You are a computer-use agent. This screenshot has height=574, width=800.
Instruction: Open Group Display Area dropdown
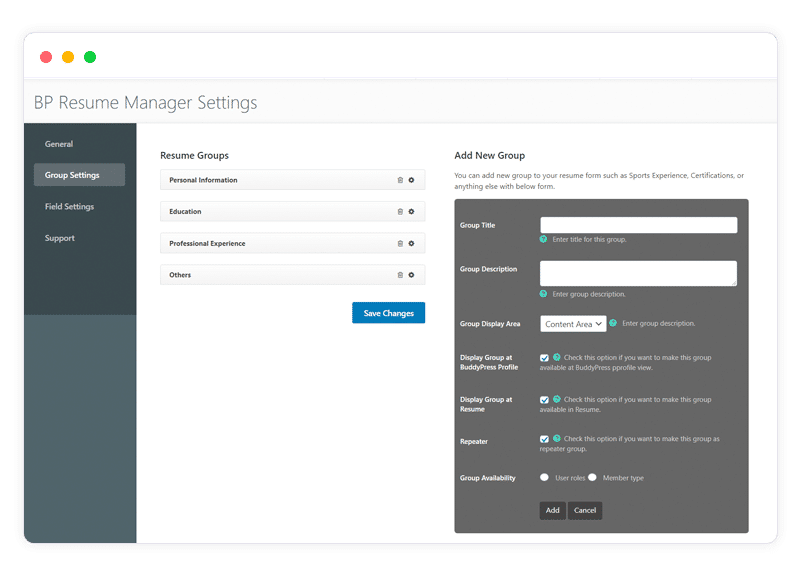pyautogui.click(x=573, y=324)
